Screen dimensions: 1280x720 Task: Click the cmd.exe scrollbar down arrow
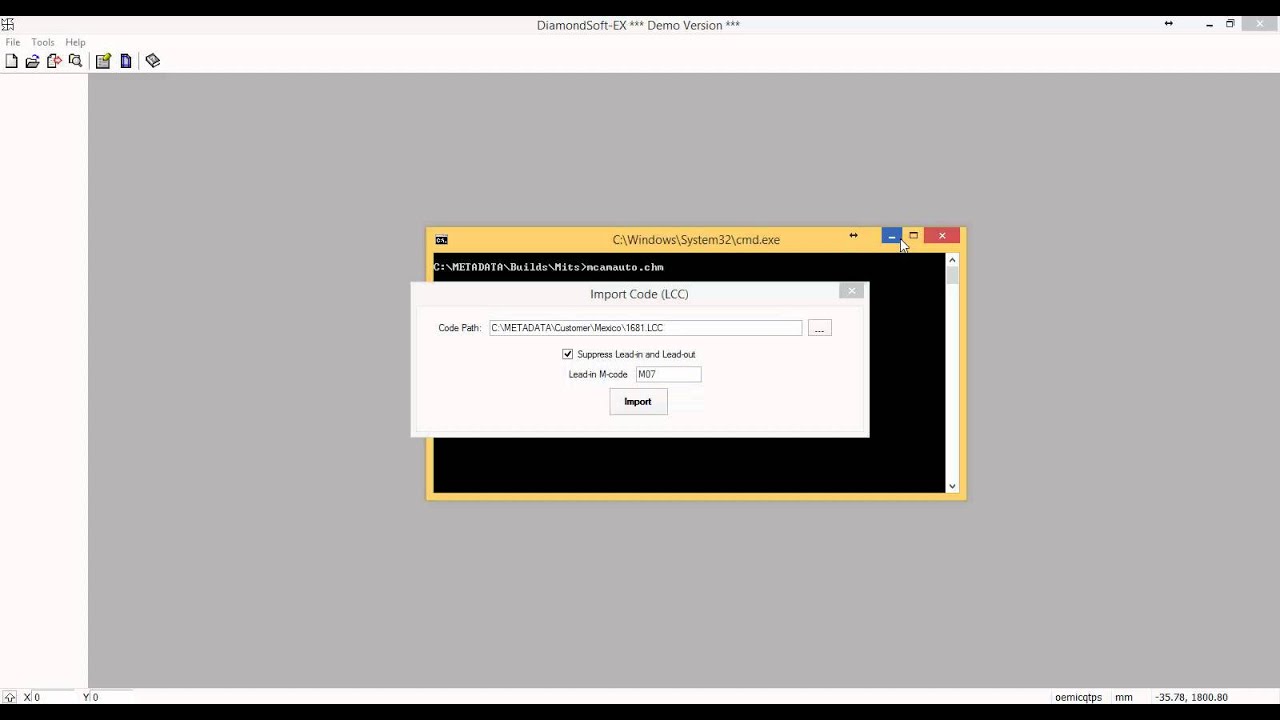coord(952,486)
